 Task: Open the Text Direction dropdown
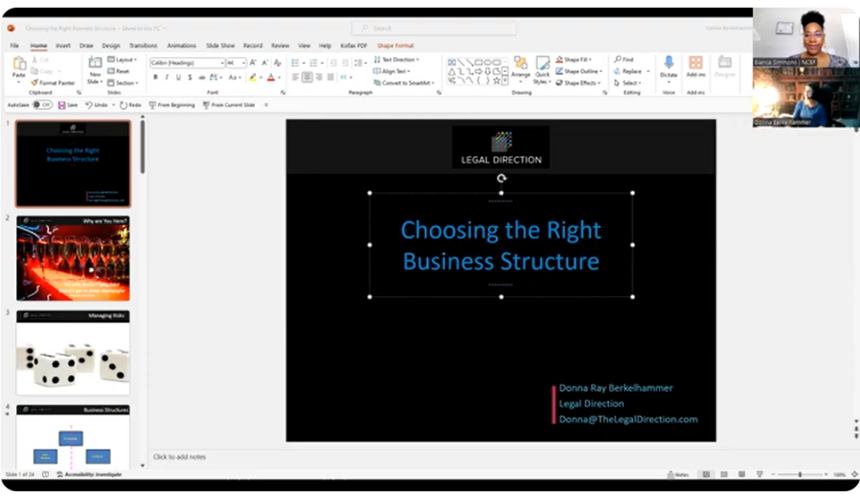[397, 59]
